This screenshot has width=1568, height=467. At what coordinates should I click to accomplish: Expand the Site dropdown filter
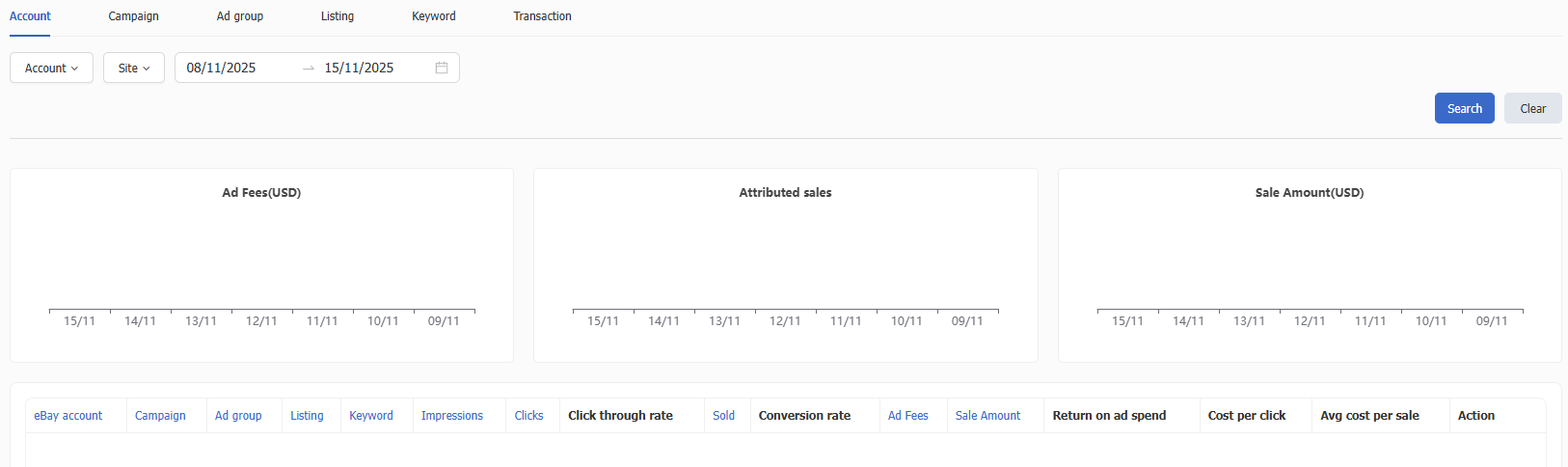tap(134, 68)
